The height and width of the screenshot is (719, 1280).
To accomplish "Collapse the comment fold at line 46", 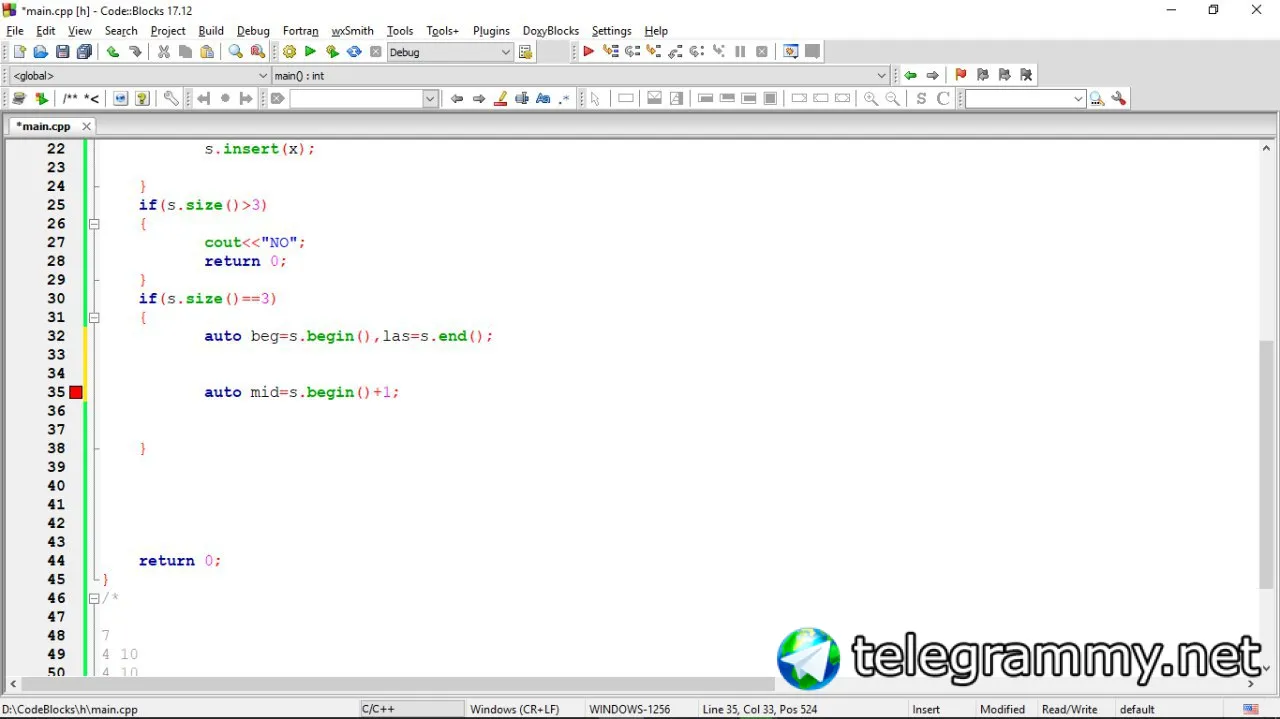I will [94, 598].
